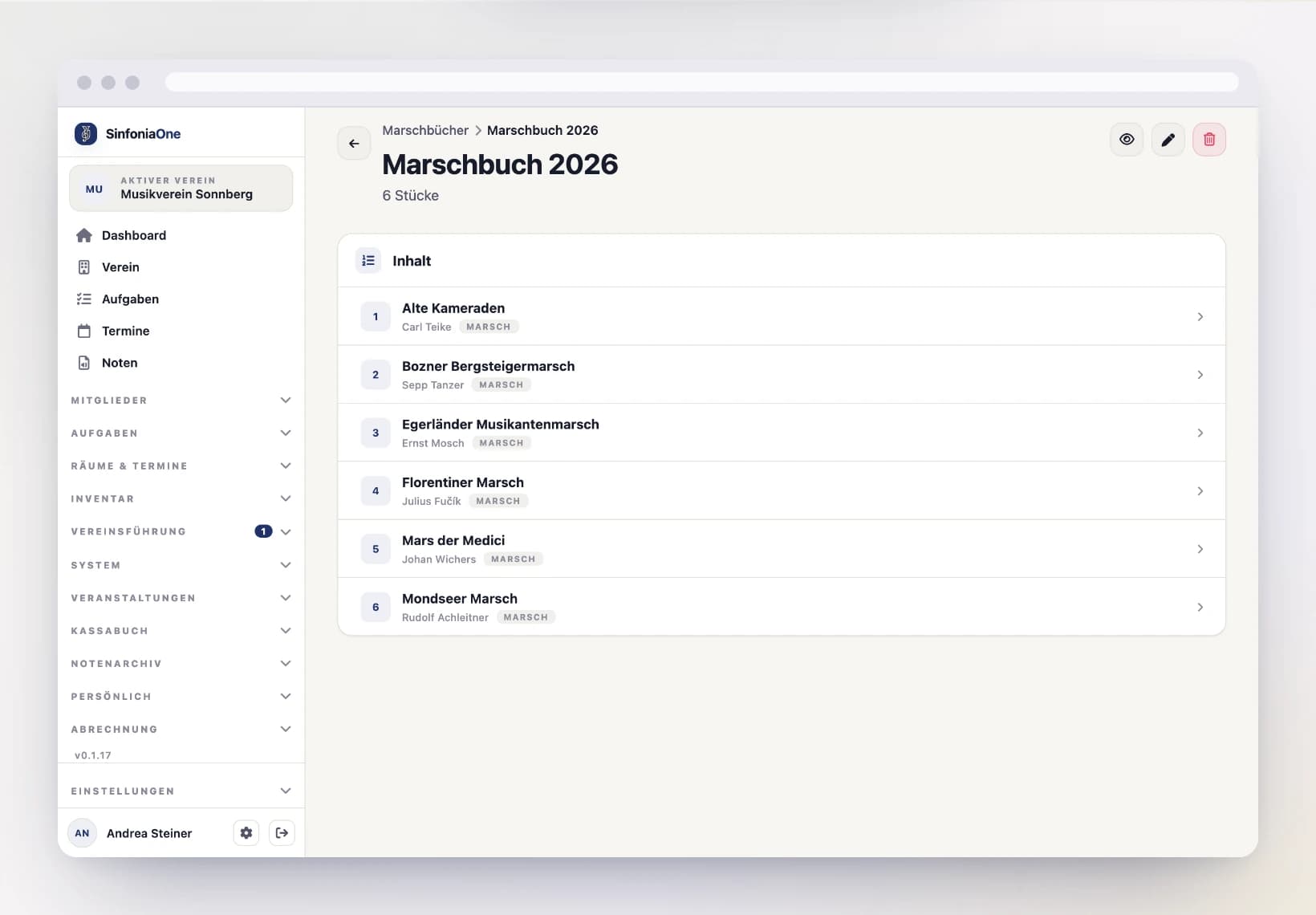This screenshot has height=915, width=1316.
Task: Click the Marschbuch 2026 breadcrumb text
Action: click(542, 130)
